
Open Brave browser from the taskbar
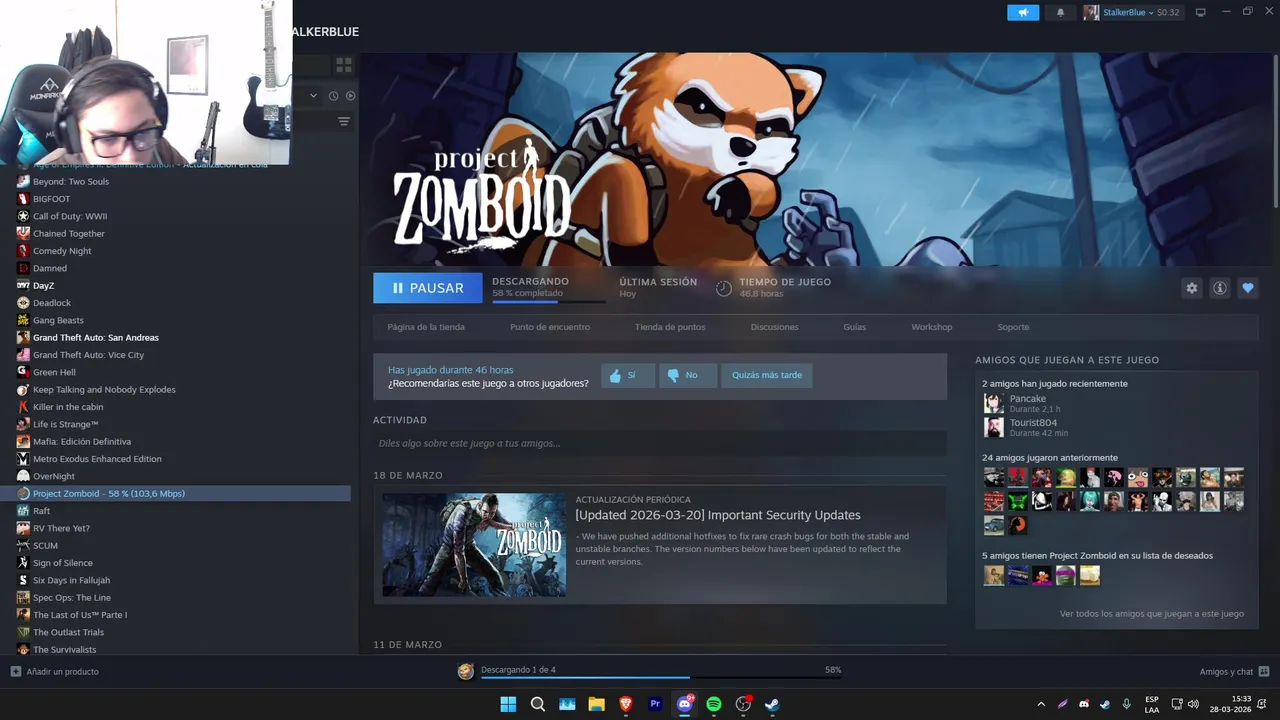(626, 704)
